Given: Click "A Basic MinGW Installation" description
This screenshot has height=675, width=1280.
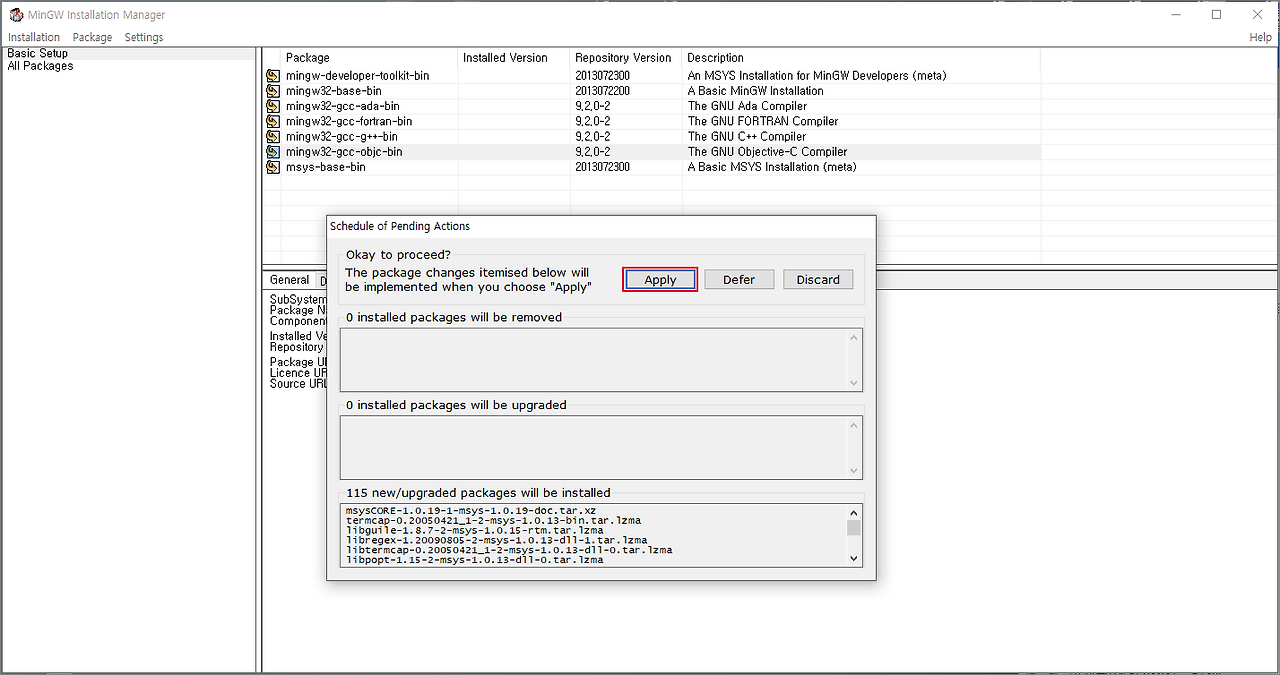Looking at the screenshot, I should coord(755,91).
